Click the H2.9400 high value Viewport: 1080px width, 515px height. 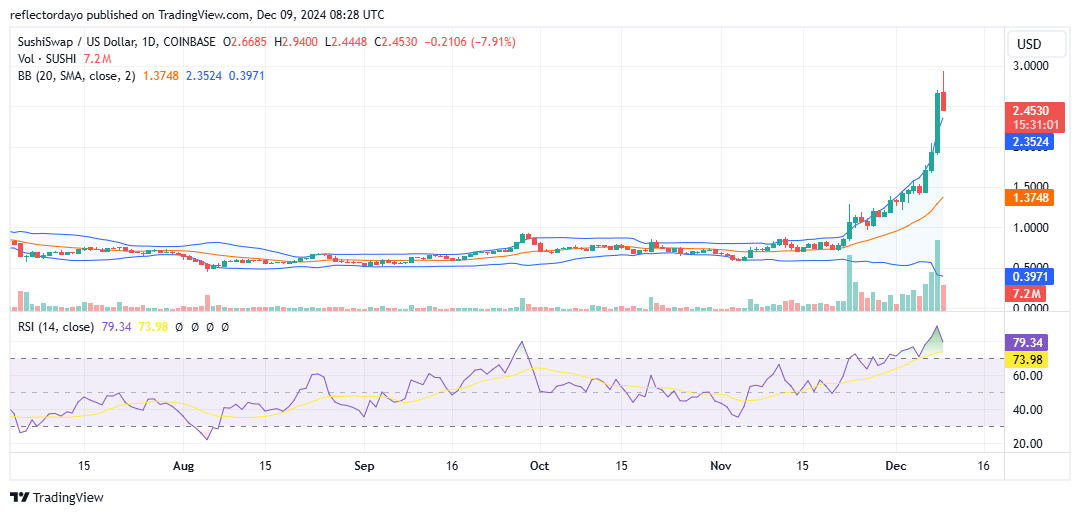(x=295, y=42)
